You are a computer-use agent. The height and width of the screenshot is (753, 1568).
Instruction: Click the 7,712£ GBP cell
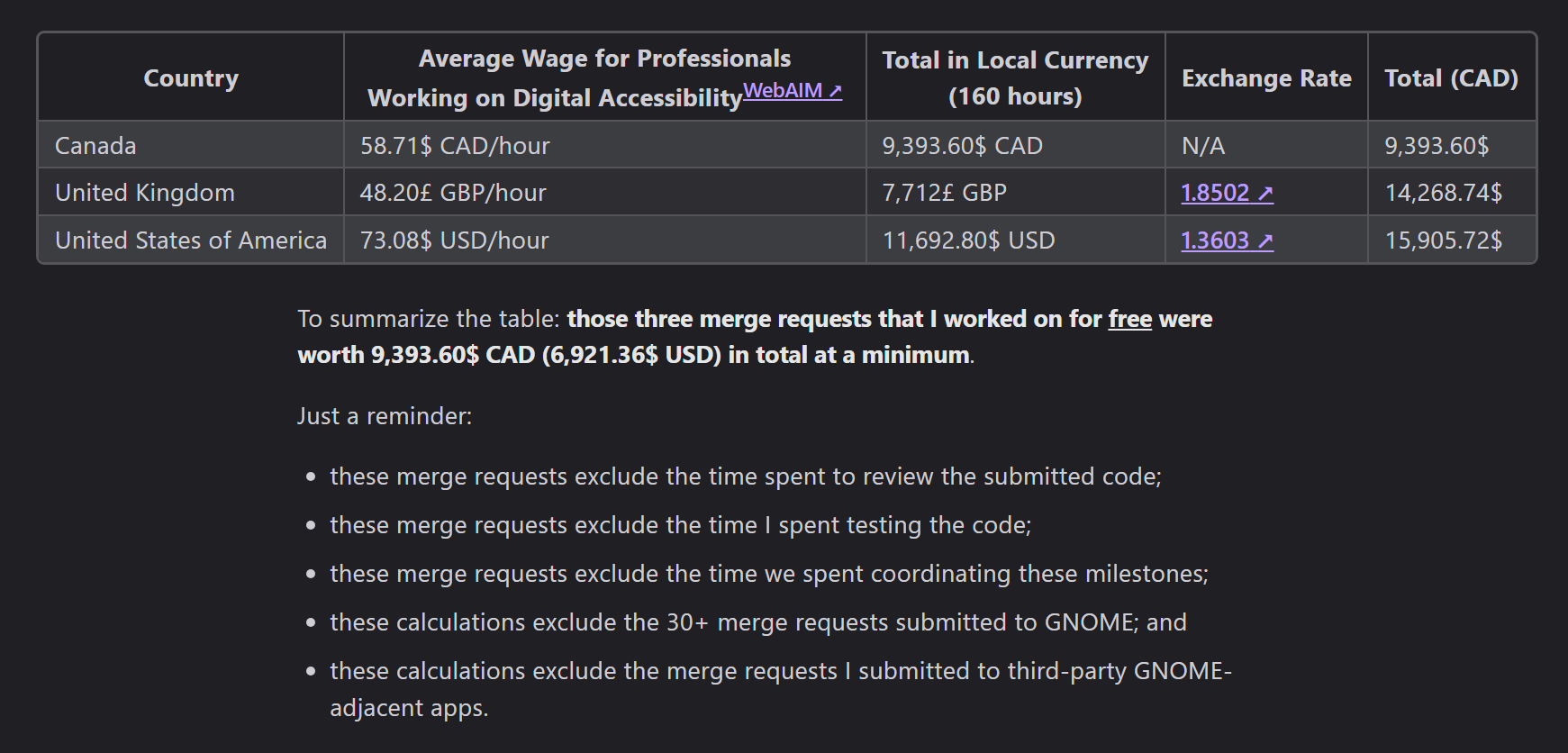pyautogui.click(x=1015, y=192)
